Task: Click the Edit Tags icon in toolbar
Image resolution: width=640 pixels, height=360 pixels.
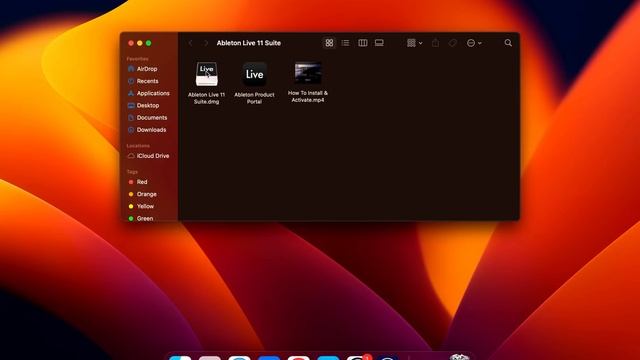Action: (x=452, y=43)
